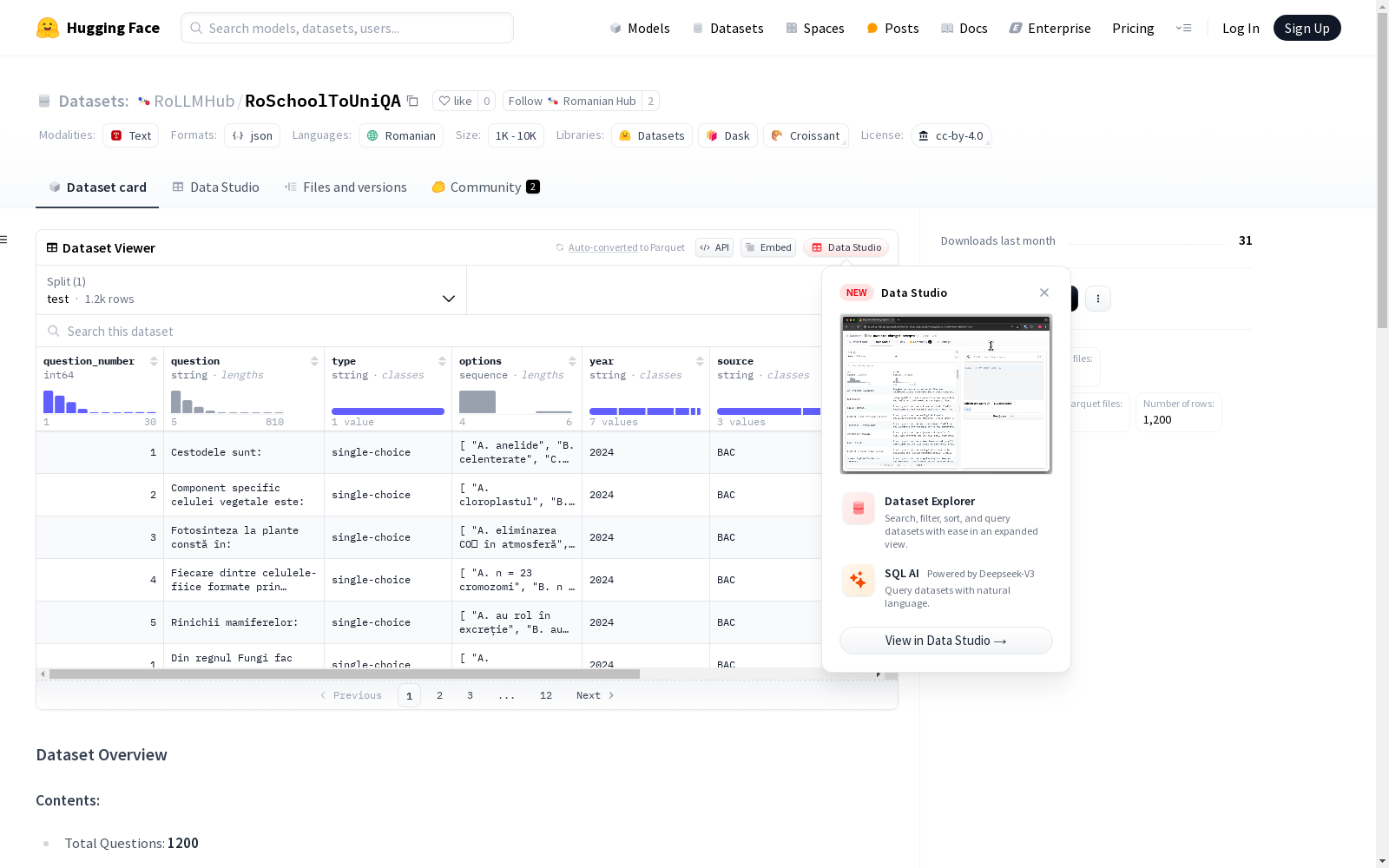Screen dimensions: 1389x868
Task: Select the Dask library tag
Action: click(x=727, y=135)
